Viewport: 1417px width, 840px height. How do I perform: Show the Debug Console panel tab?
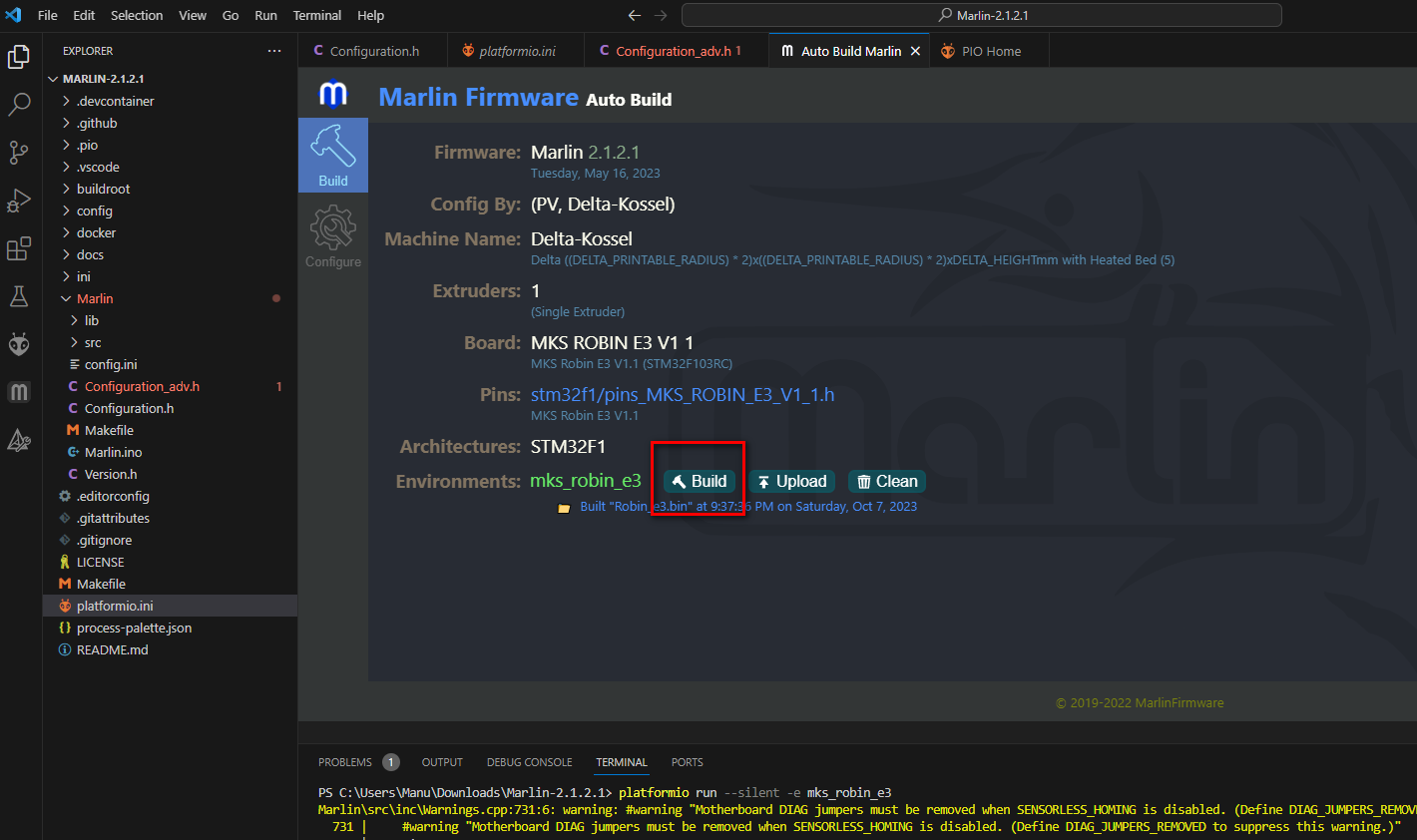click(530, 762)
